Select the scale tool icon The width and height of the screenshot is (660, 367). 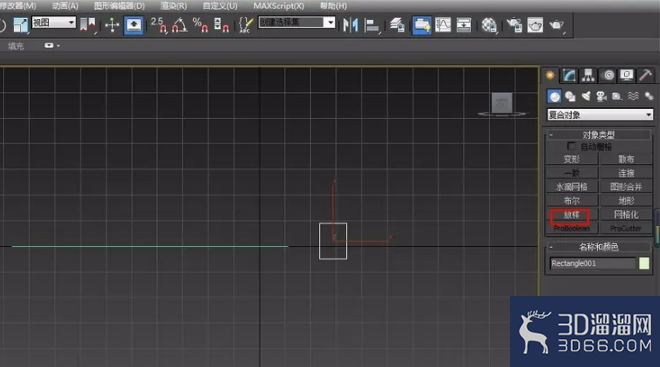point(20,25)
